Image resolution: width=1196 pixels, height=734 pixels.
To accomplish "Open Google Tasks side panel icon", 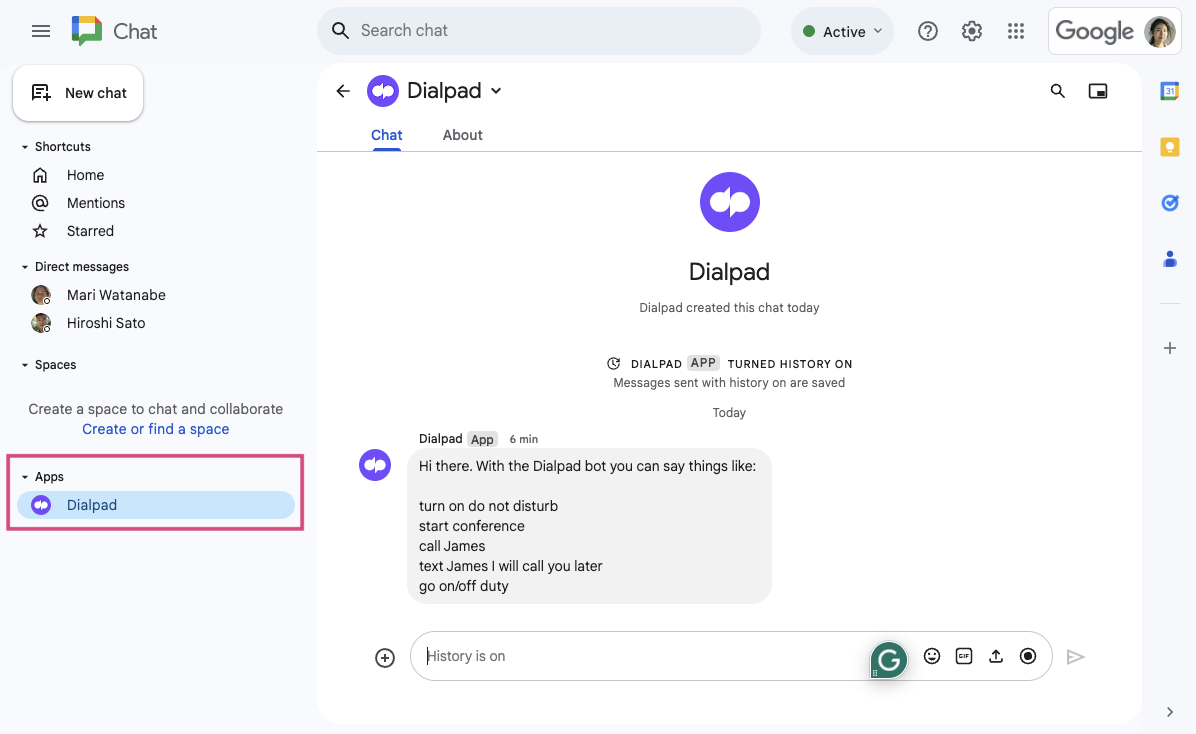I will coord(1169,203).
